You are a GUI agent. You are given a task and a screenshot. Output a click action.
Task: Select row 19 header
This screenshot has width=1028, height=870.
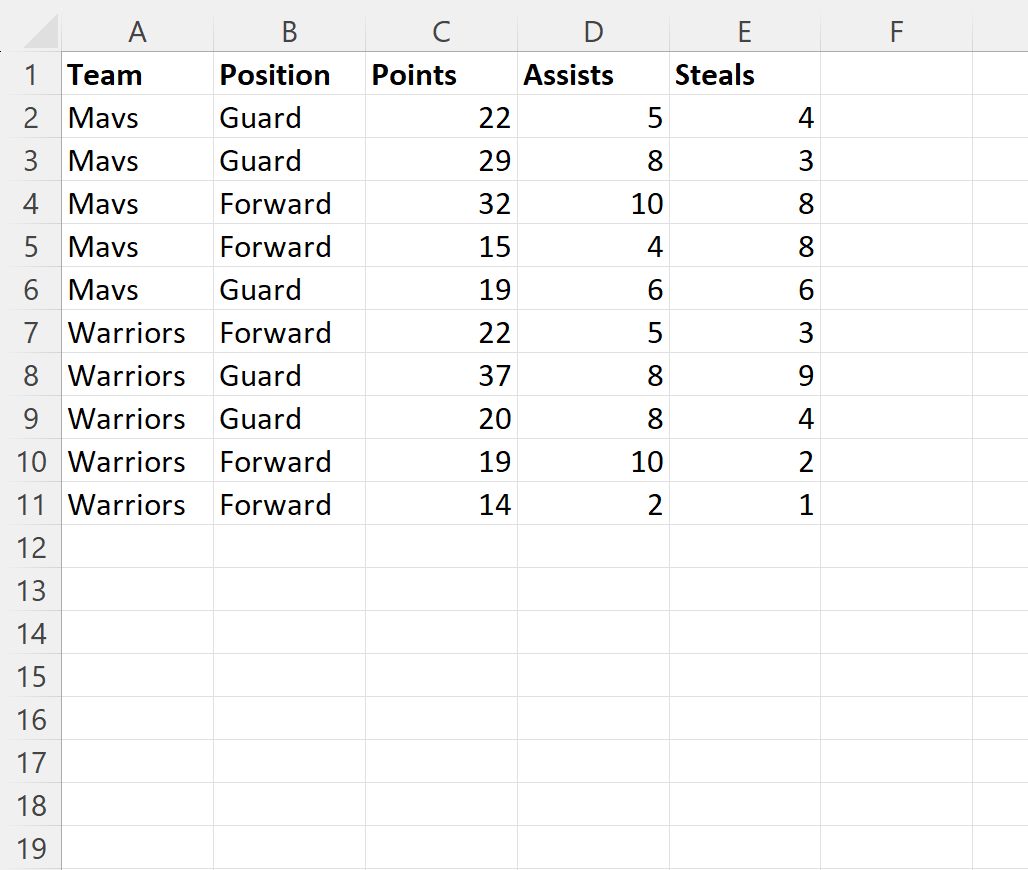31,848
